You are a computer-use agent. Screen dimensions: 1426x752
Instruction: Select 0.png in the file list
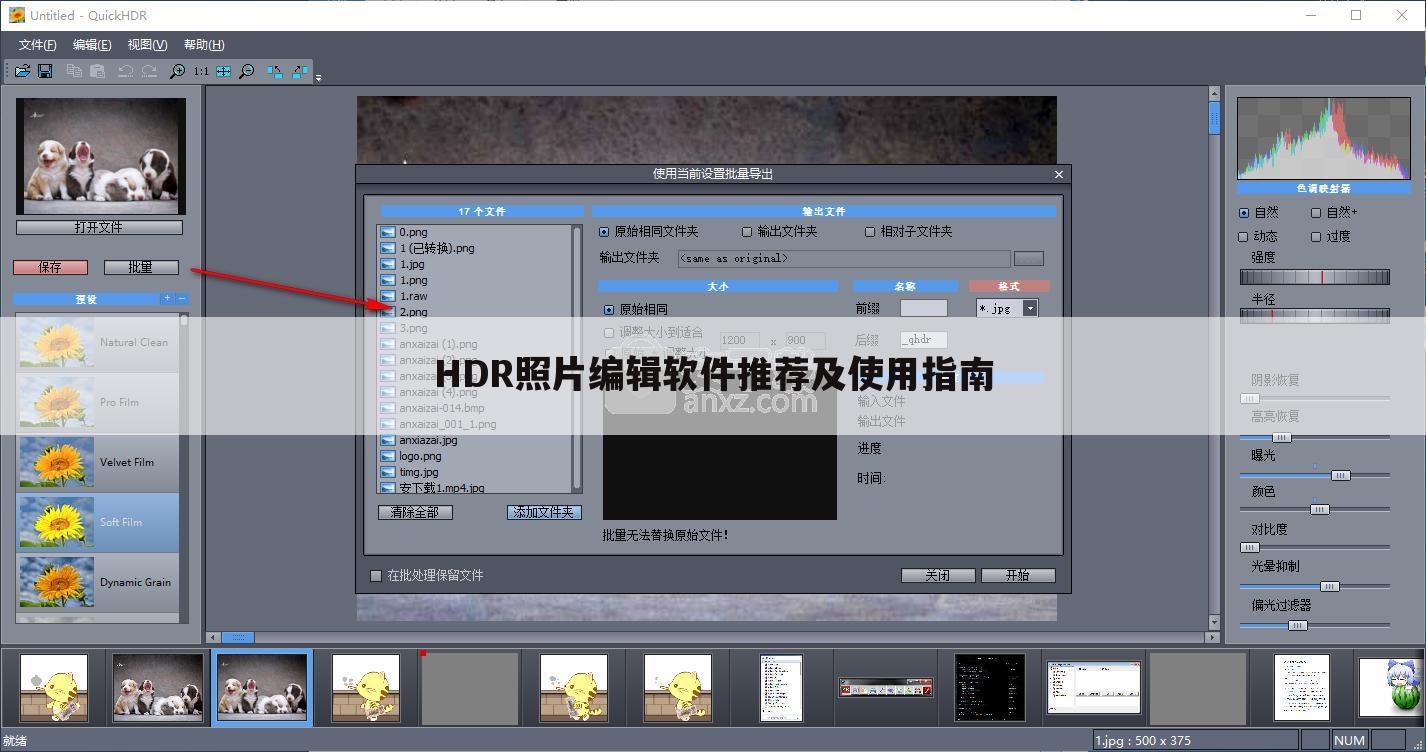(x=413, y=232)
